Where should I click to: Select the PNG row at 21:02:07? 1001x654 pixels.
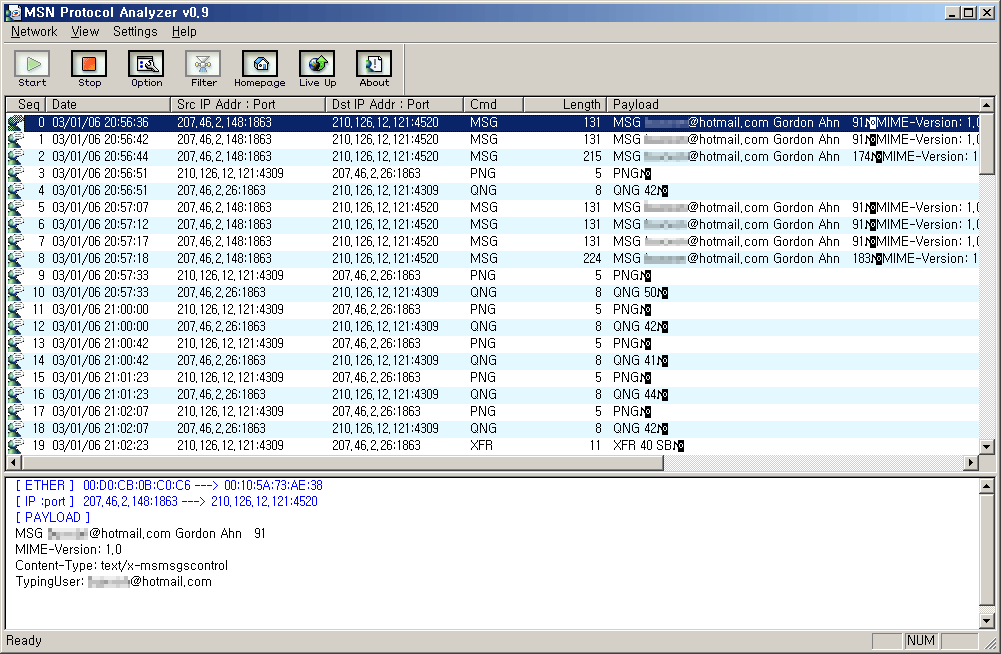coord(493,411)
